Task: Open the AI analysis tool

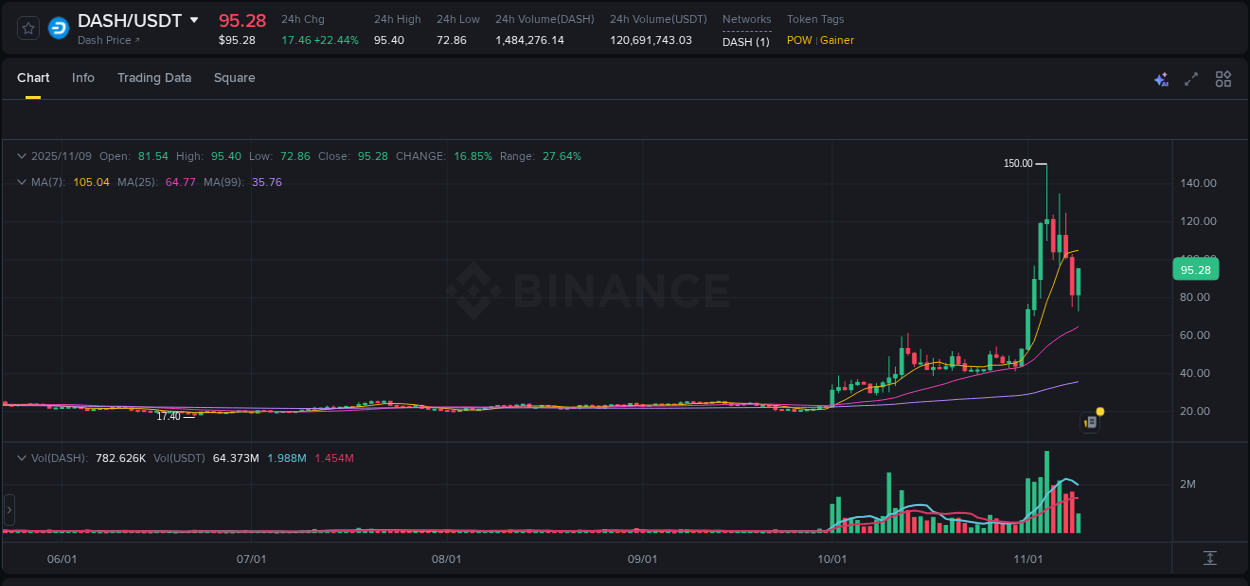Action: (1161, 78)
